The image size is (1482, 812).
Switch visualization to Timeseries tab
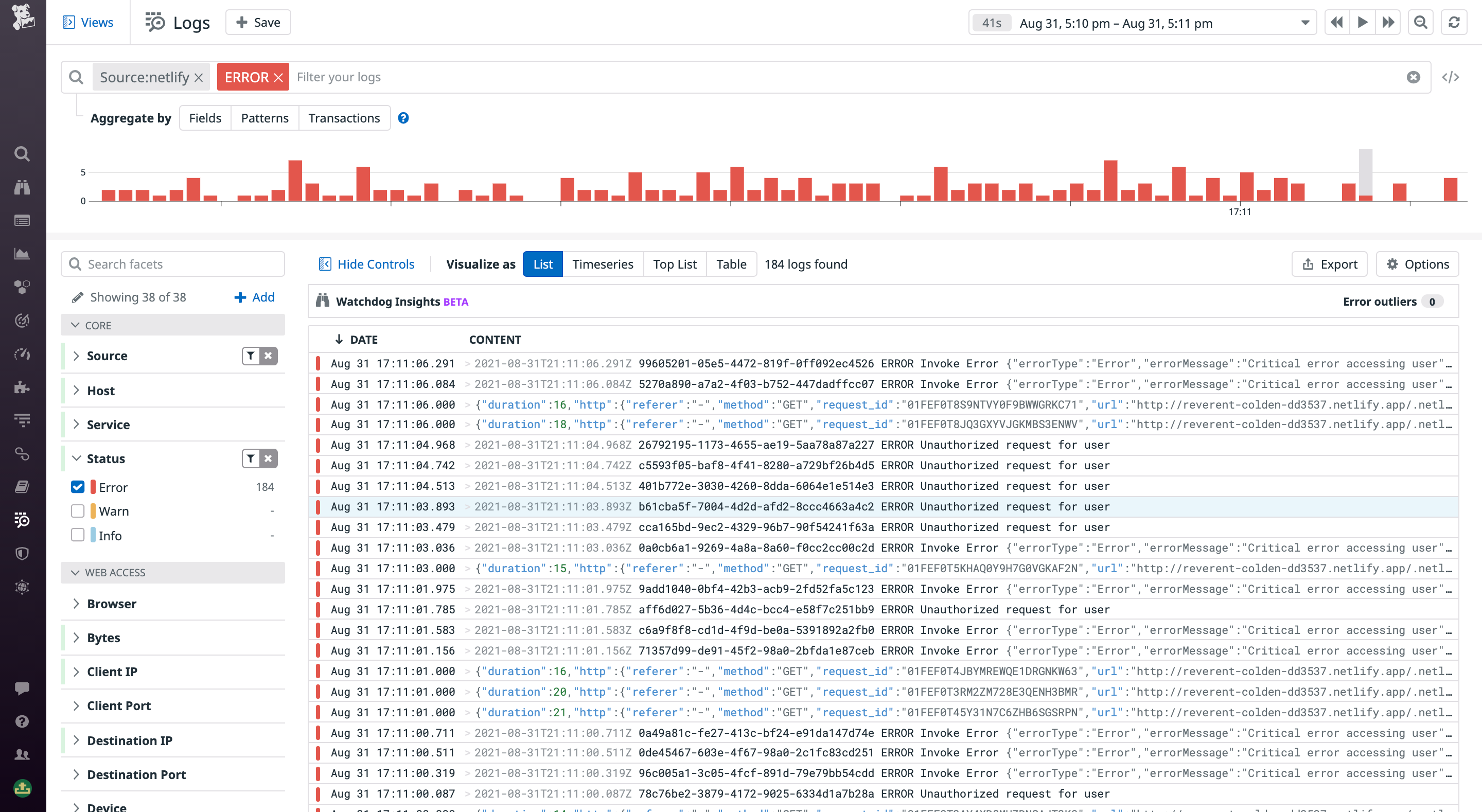pyautogui.click(x=603, y=264)
